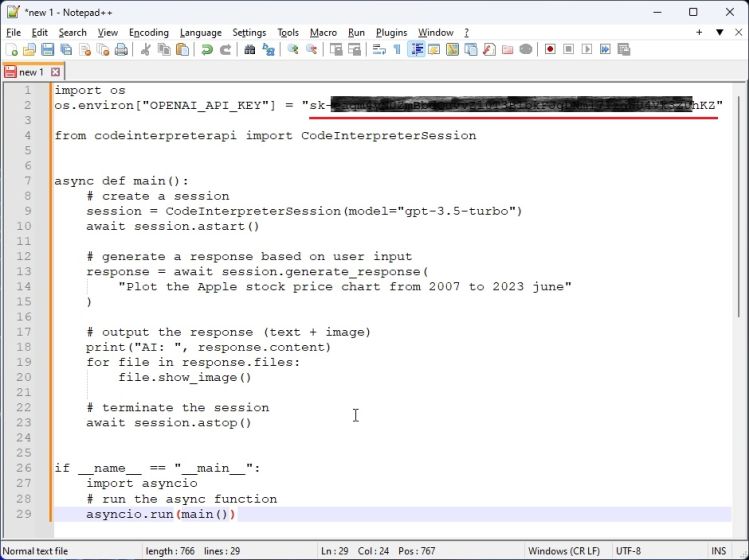Image resolution: width=749 pixels, height=560 pixels.
Task: Open the UTF-8 encoding selector in the status bar
Action: [629, 551]
